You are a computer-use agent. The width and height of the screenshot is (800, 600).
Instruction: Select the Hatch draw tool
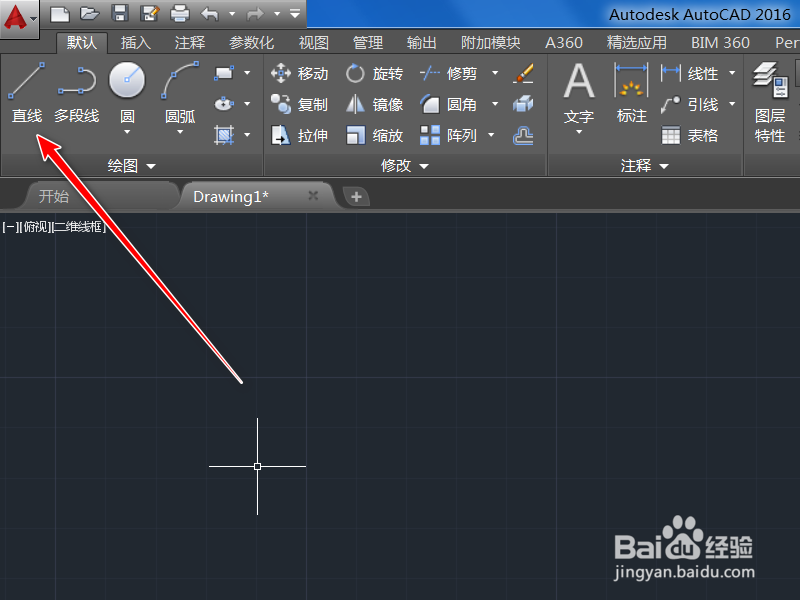224,135
